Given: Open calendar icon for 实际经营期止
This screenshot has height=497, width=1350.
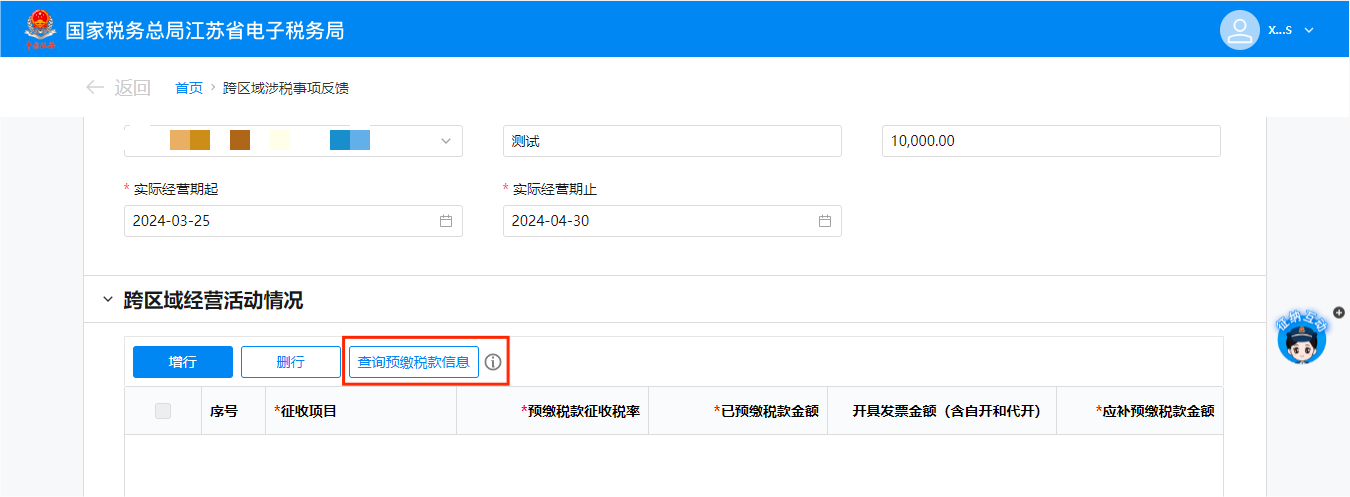Looking at the screenshot, I should click(825, 221).
